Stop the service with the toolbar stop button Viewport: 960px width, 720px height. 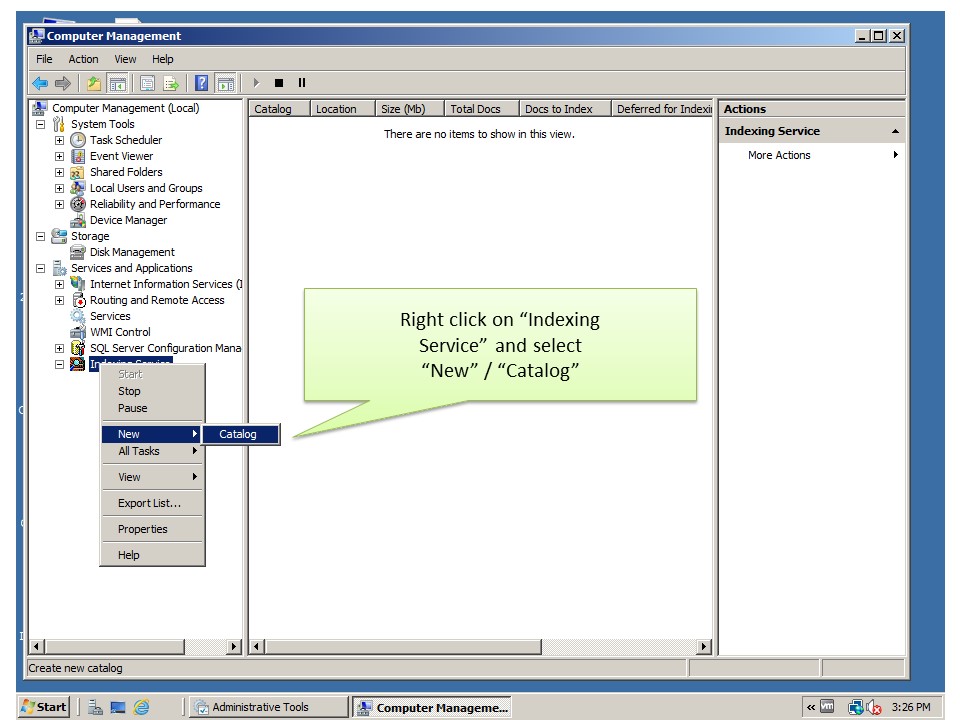279,83
